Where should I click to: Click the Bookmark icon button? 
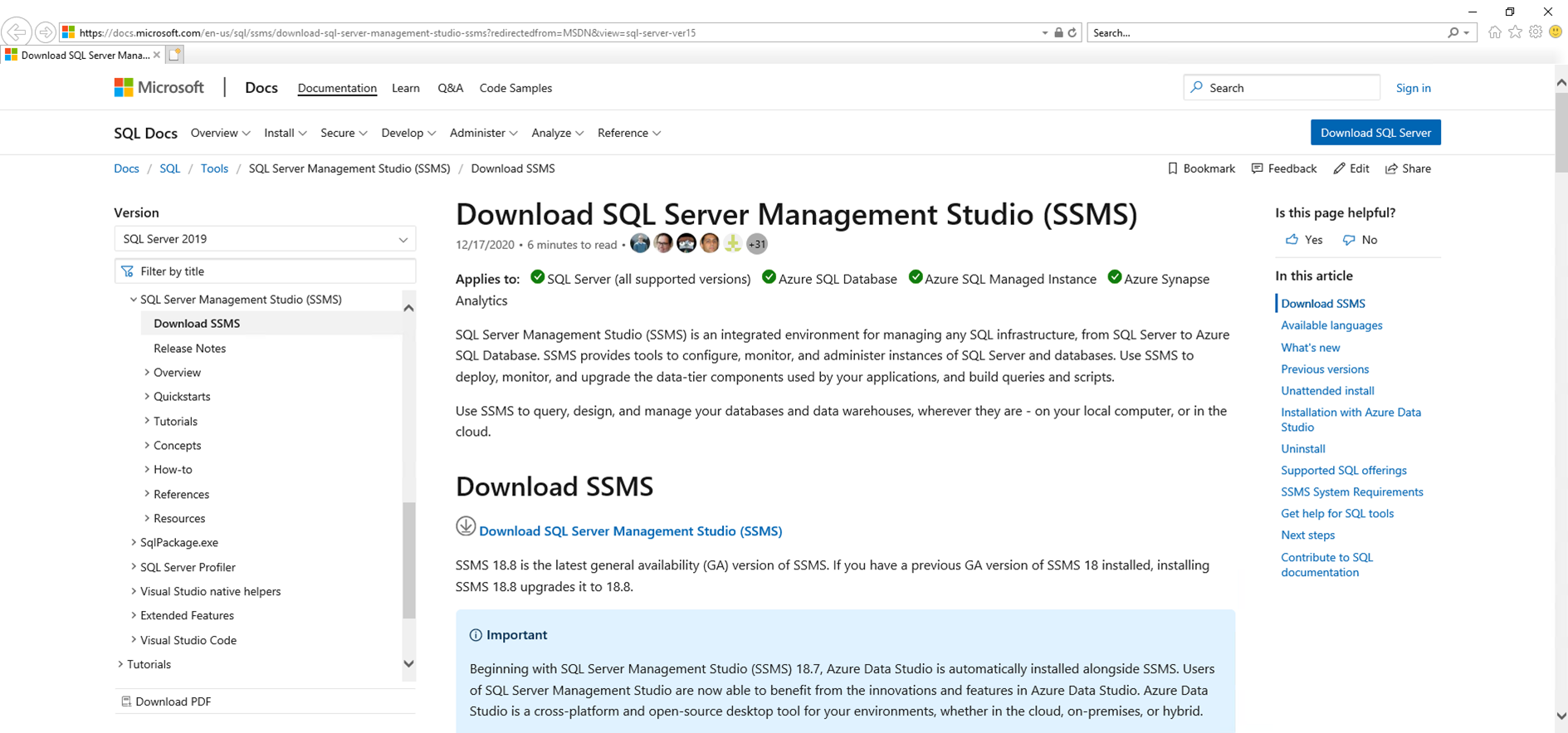coord(1201,169)
